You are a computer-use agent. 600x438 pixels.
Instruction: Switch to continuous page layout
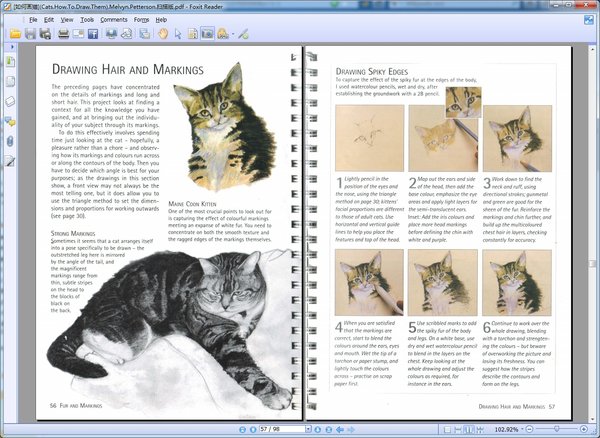pos(458,430)
